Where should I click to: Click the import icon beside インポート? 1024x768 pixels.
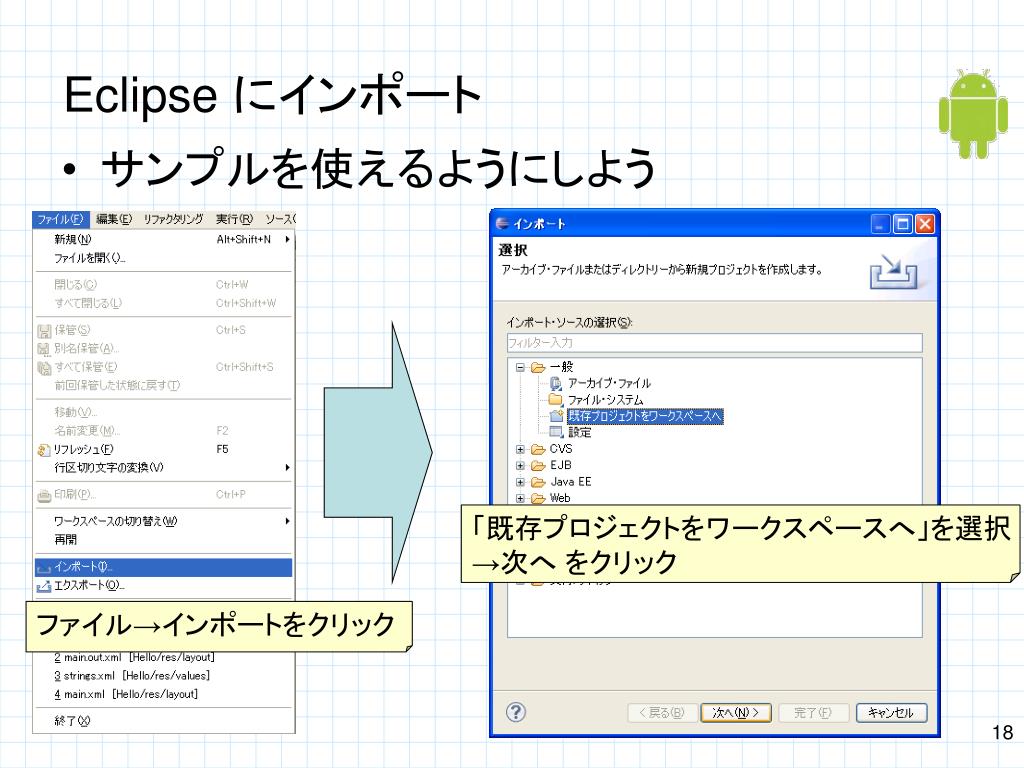click(x=44, y=569)
